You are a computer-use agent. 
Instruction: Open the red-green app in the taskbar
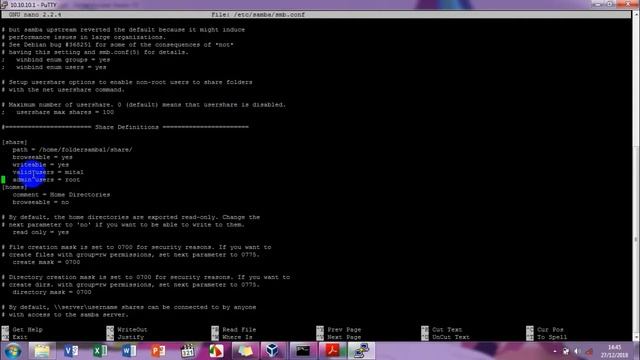pos(216,351)
